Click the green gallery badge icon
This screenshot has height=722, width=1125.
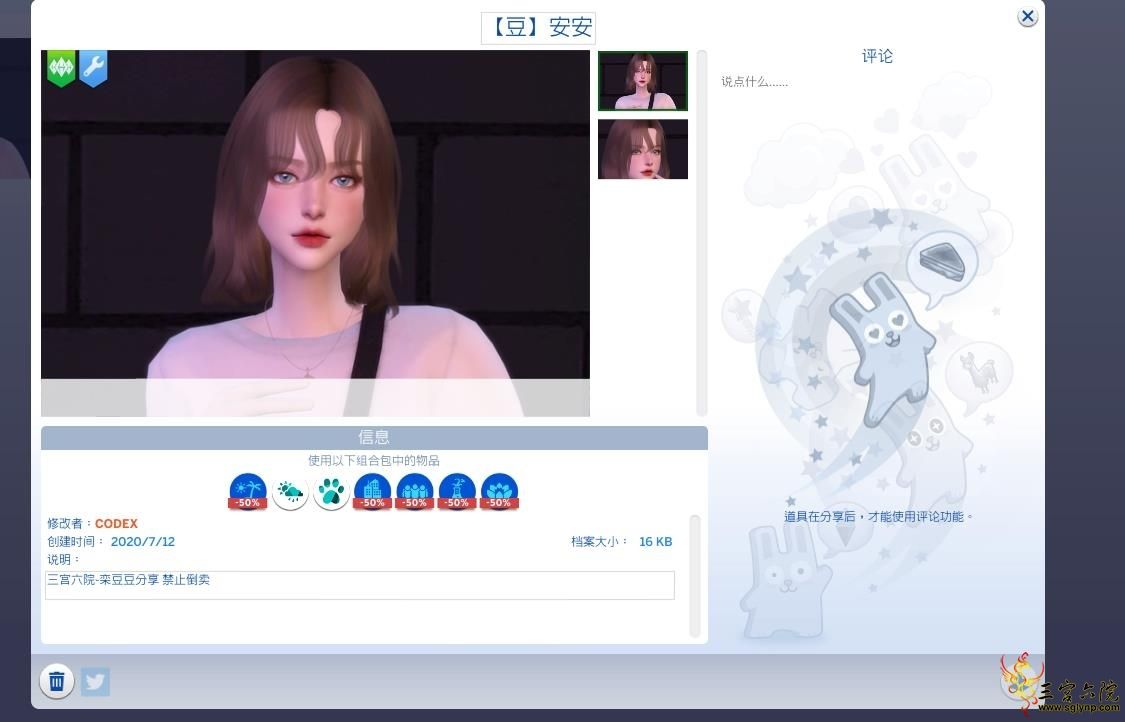(x=61, y=68)
